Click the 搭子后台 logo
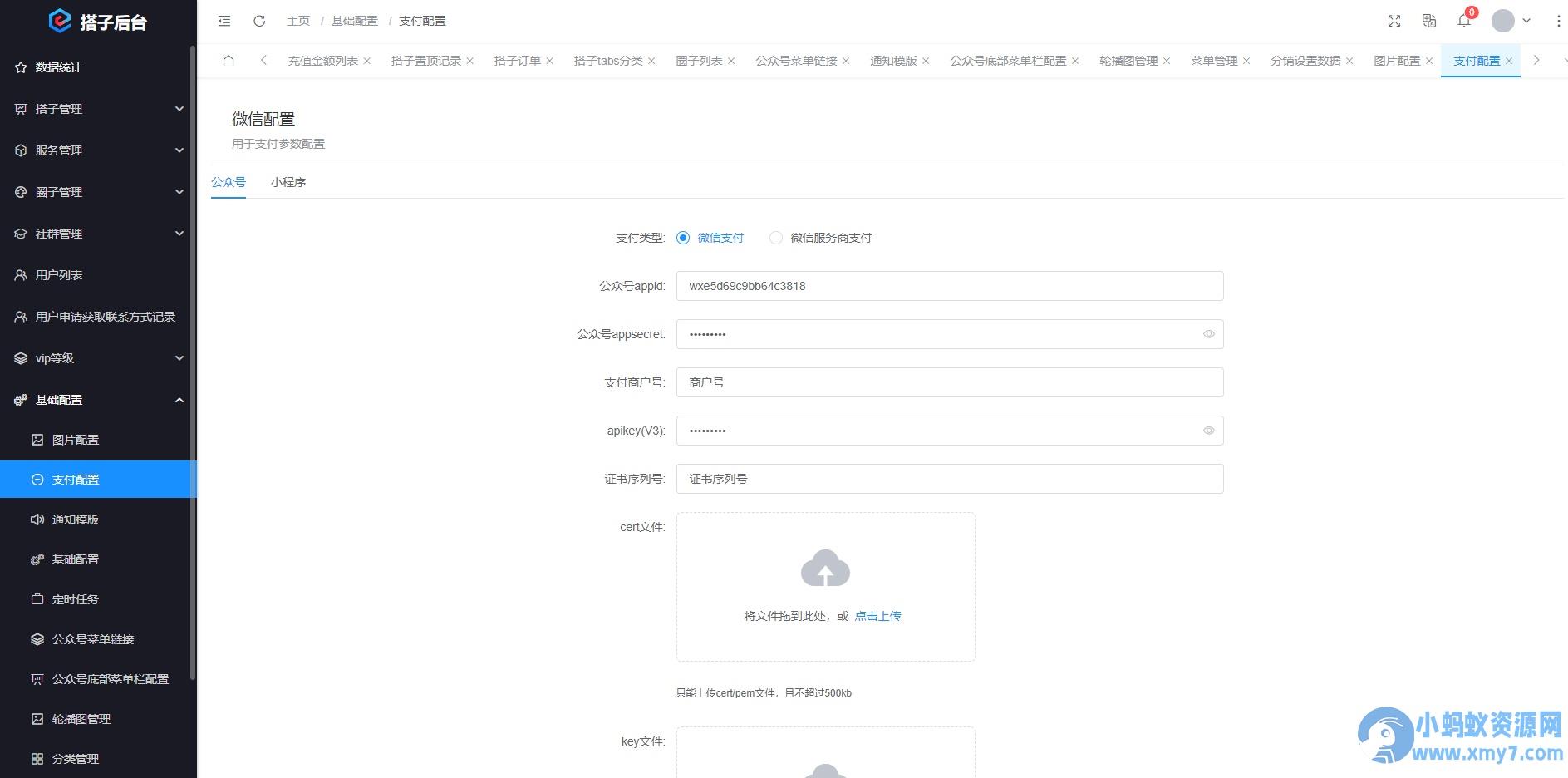 click(98, 22)
